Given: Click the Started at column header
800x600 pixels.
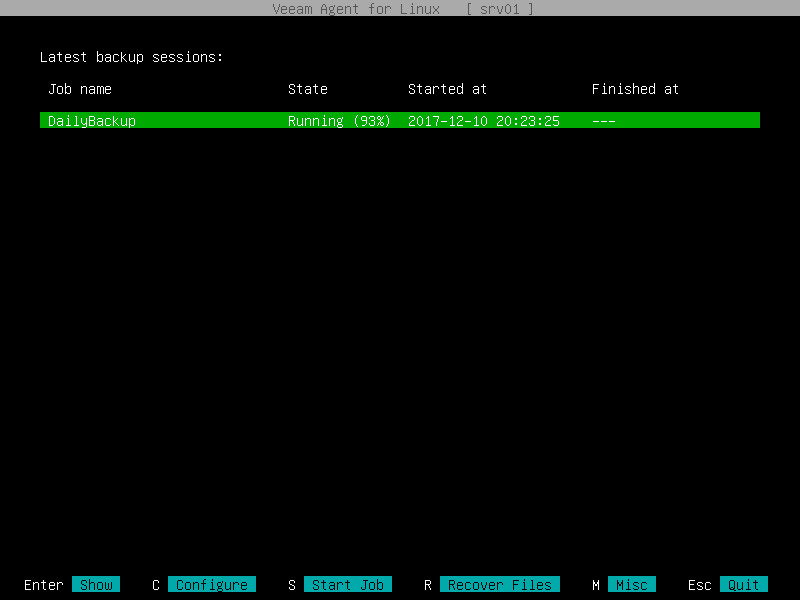Looking at the screenshot, I should point(447,89).
